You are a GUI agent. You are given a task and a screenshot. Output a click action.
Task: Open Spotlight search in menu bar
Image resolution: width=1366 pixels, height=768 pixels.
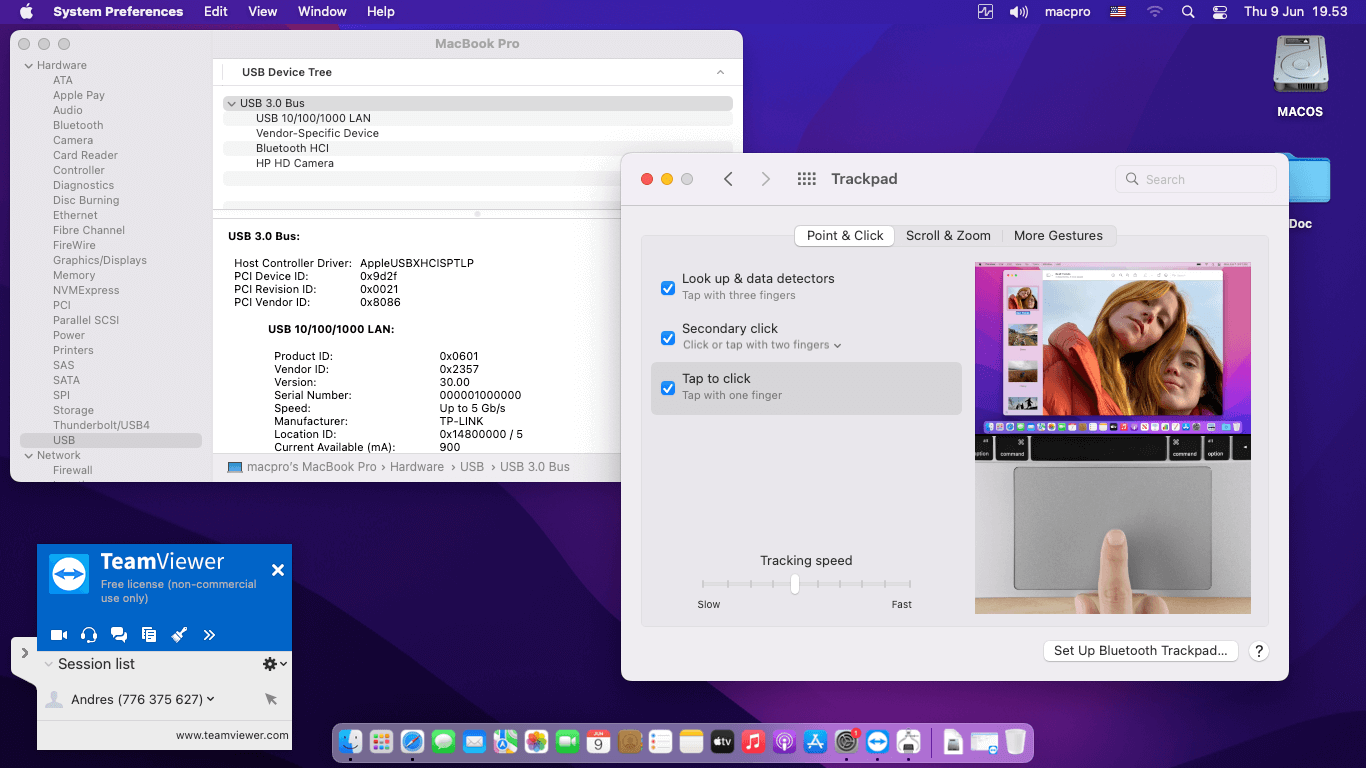click(1188, 12)
